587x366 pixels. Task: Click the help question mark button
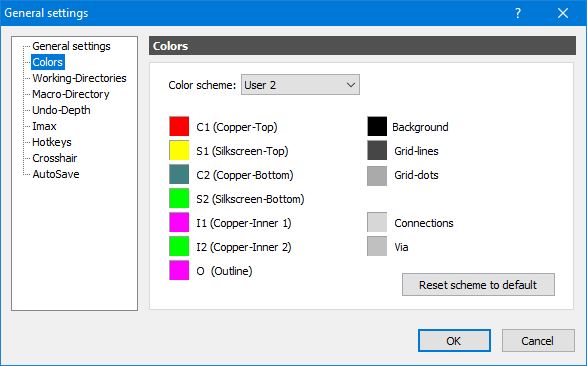(x=518, y=13)
